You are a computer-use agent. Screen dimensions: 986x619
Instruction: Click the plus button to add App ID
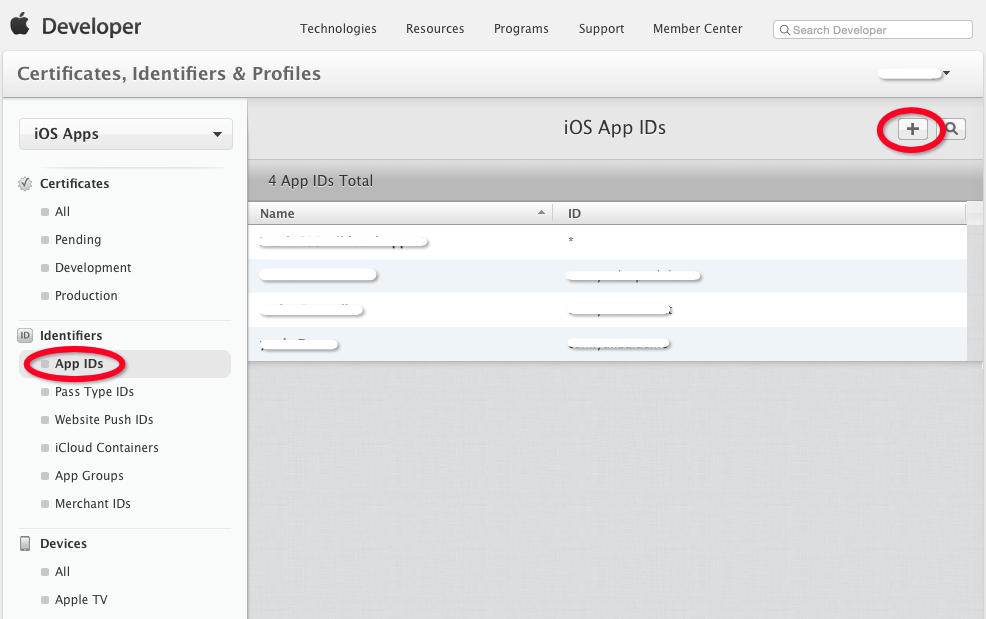pyautogui.click(x=912, y=129)
